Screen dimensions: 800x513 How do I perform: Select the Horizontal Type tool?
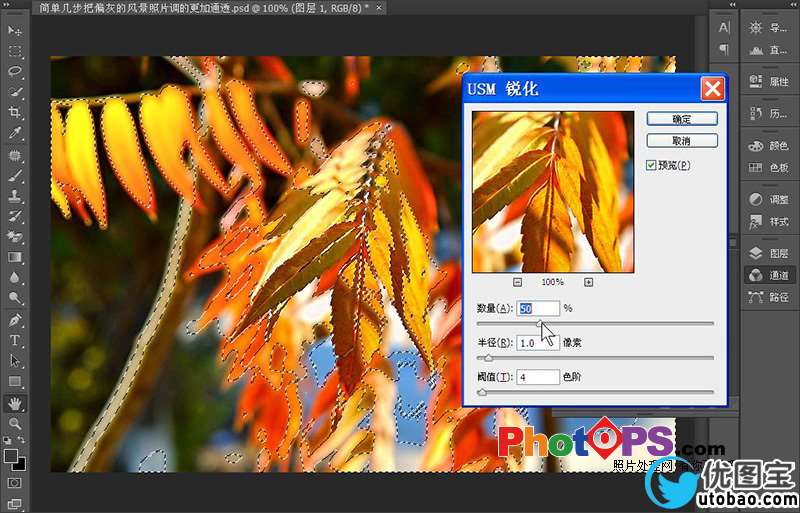pyautogui.click(x=15, y=341)
